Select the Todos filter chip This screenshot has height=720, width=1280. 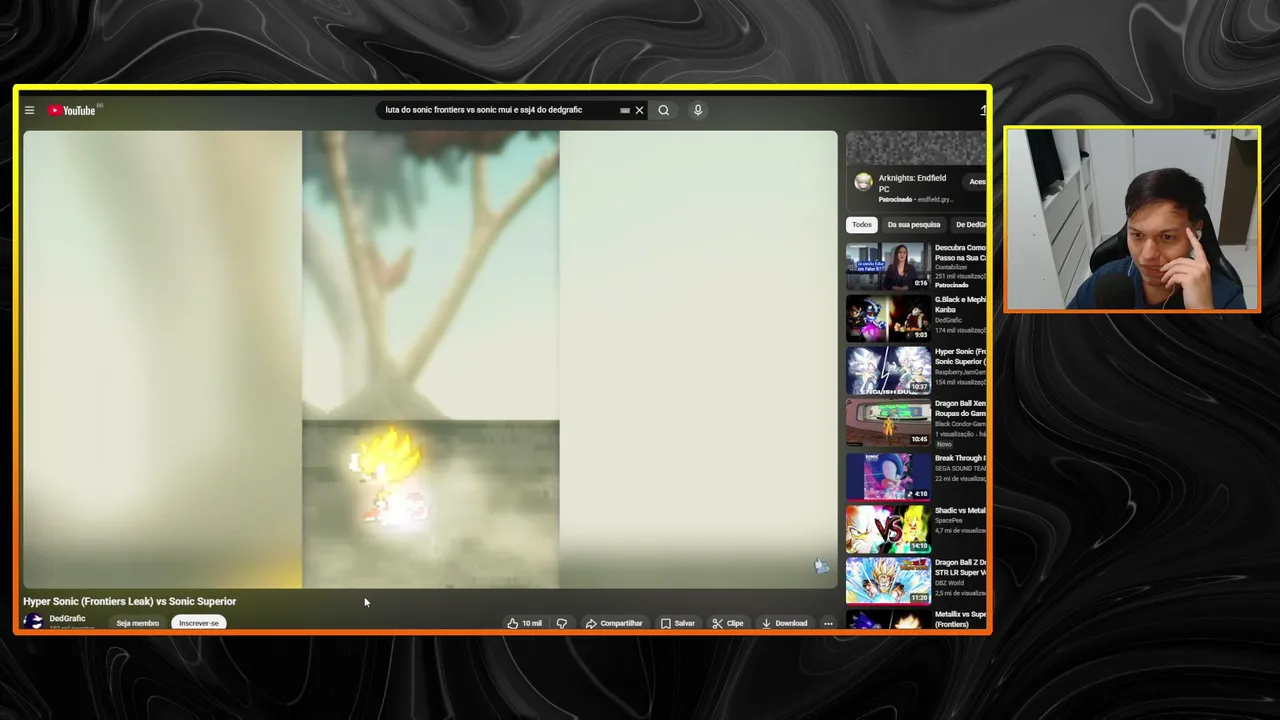coord(862,225)
